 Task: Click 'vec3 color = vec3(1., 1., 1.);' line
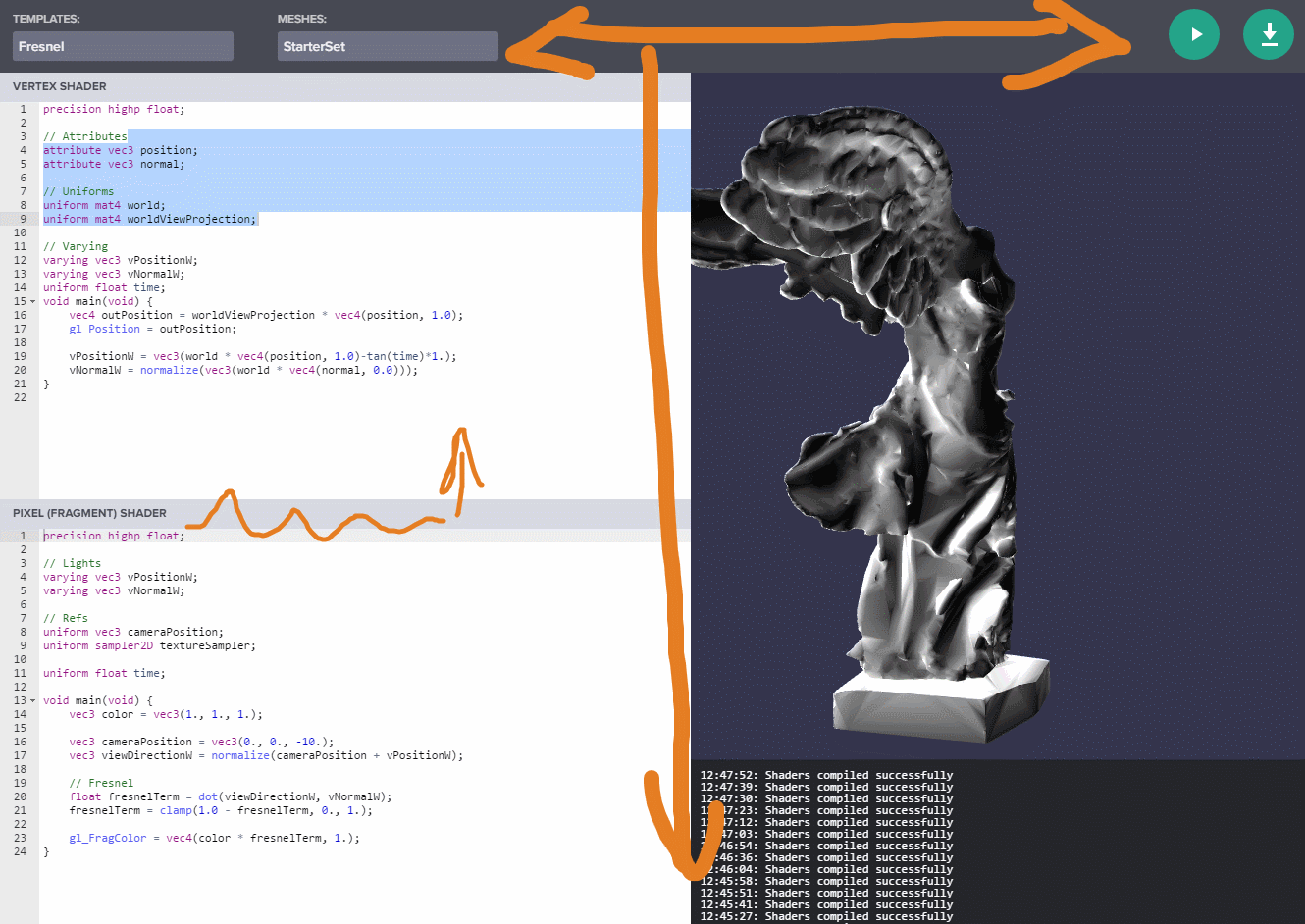(166, 714)
